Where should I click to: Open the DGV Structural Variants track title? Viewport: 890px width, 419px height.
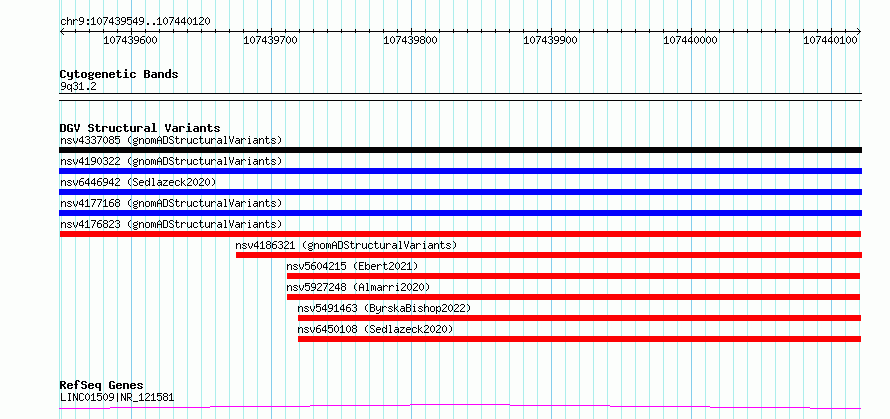(x=140, y=128)
